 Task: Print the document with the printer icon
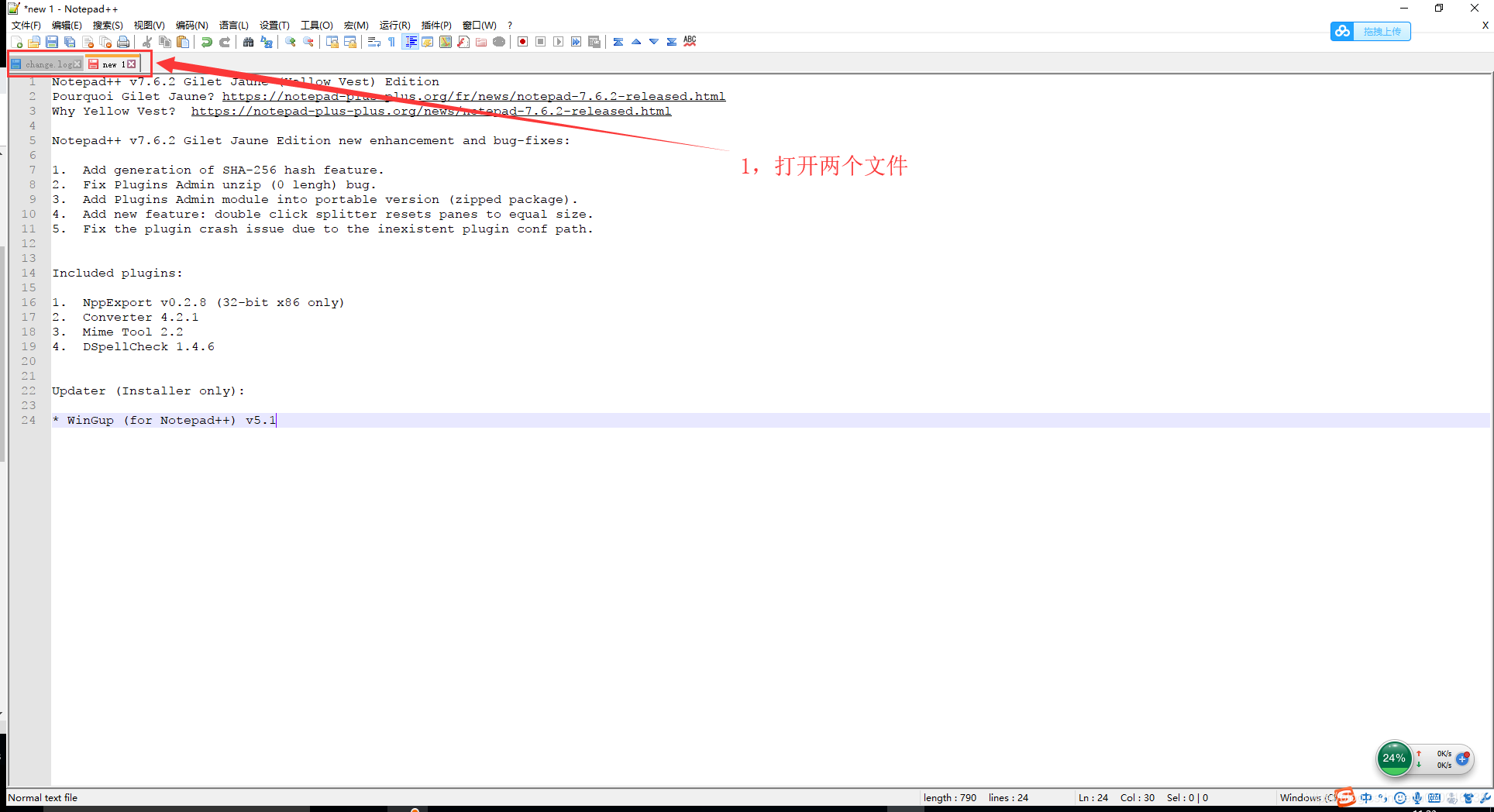123,42
